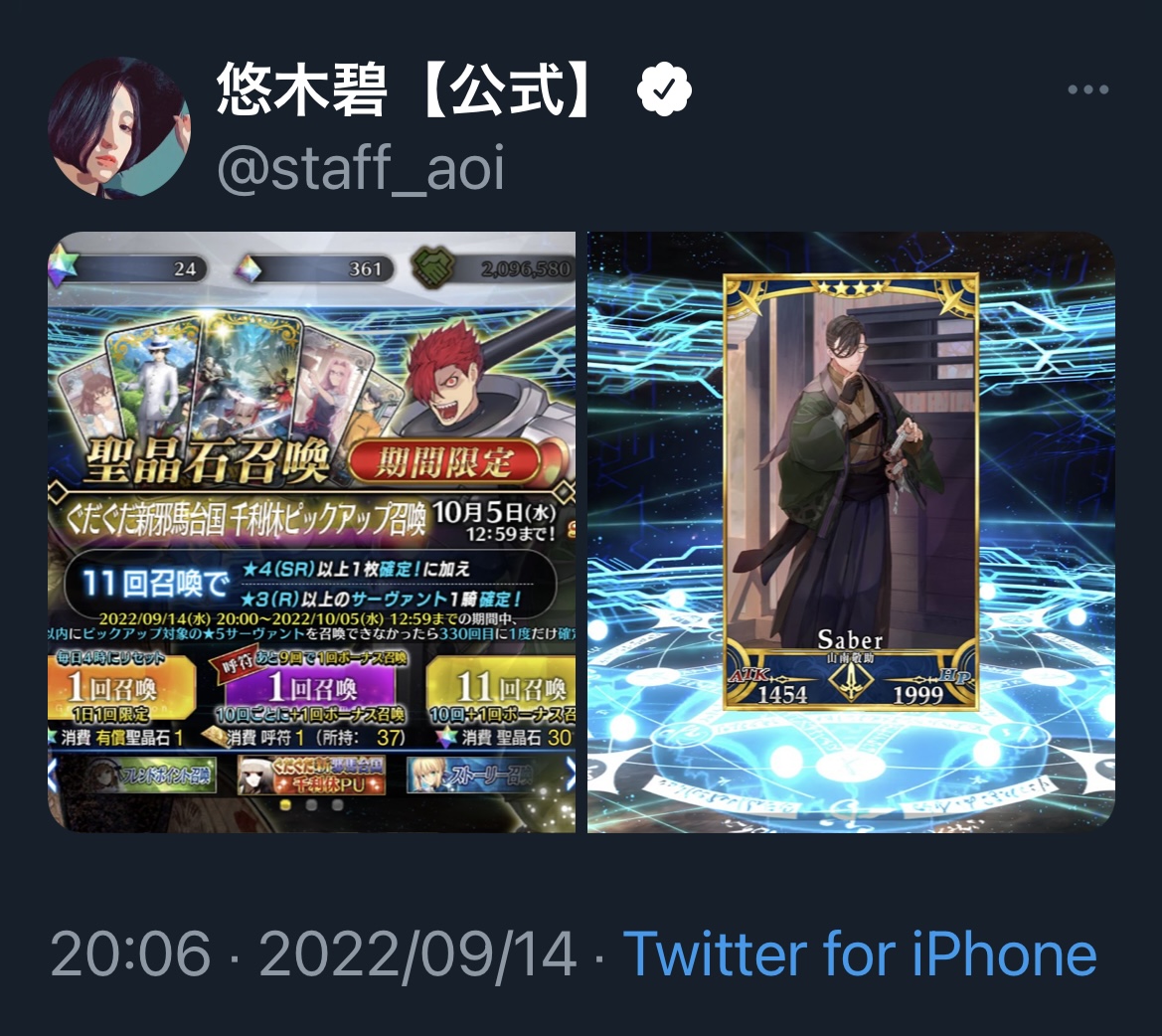Tap the verified badge next to name
Screen dimensions: 1162x1036
coord(664,88)
